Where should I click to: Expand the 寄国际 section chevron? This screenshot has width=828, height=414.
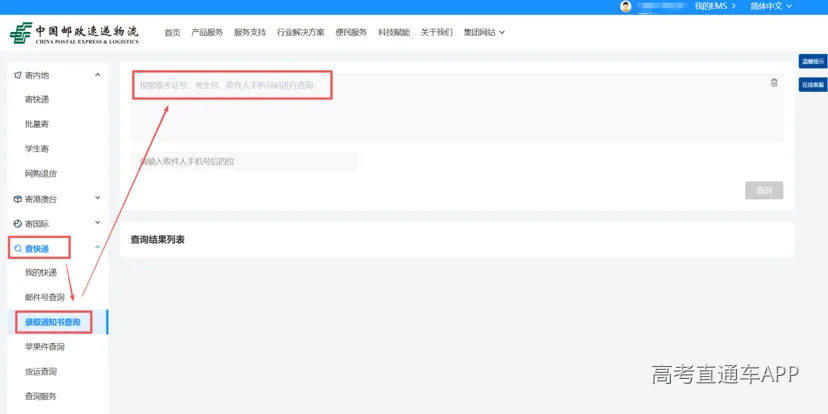pos(97,223)
